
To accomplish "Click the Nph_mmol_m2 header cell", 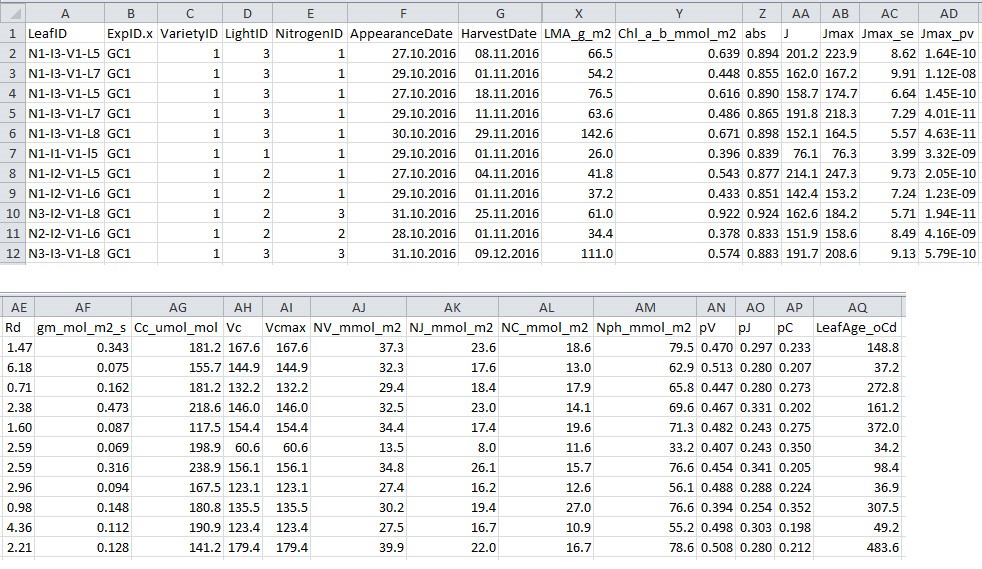I will coord(644,327).
